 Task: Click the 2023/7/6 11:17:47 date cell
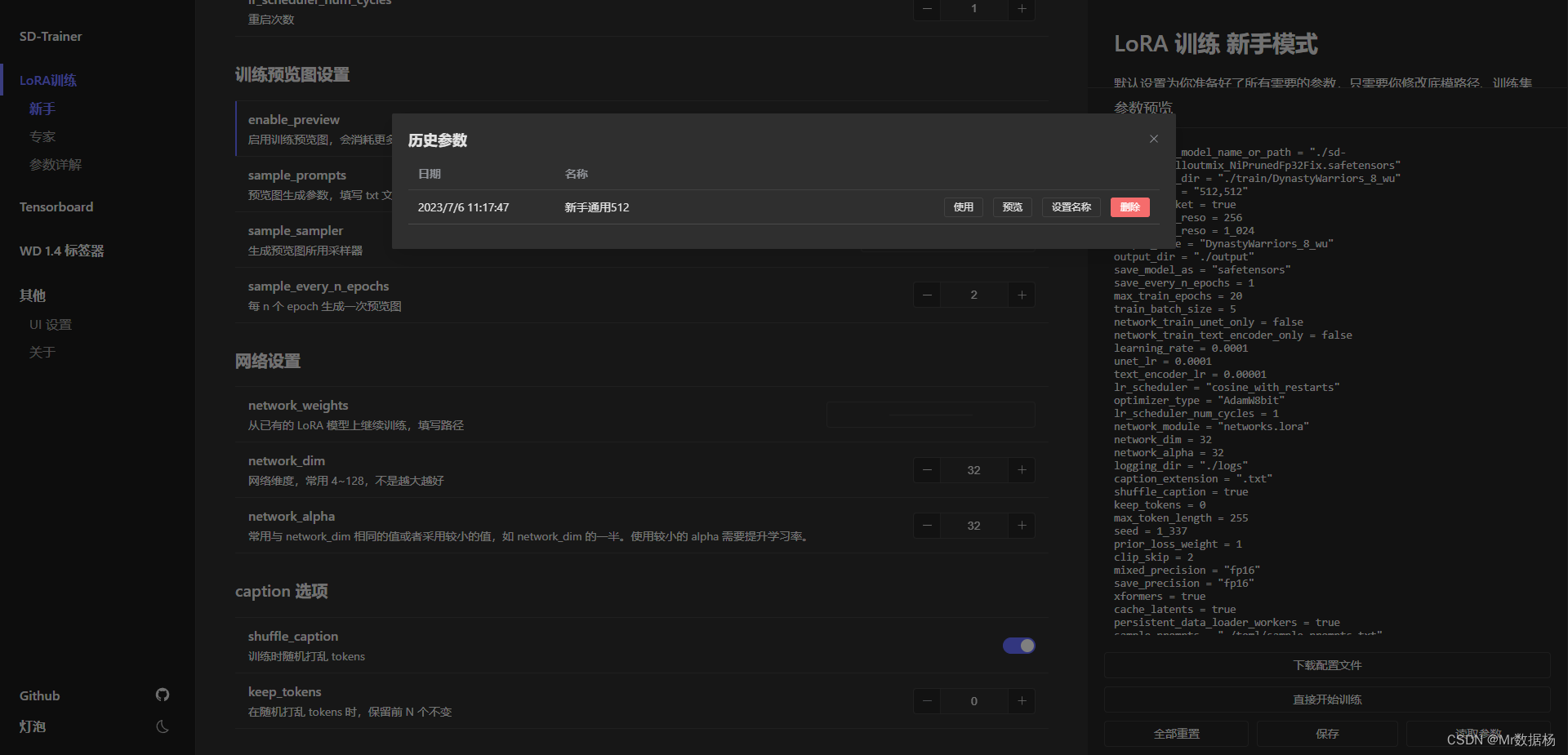click(x=463, y=207)
